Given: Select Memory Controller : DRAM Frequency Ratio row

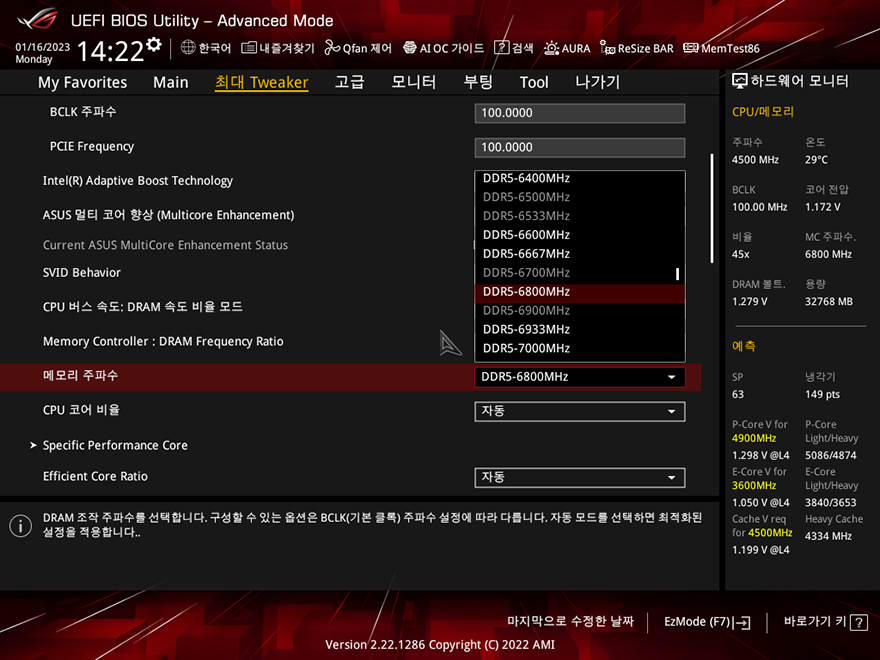Looking at the screenshot, I should pos(163,341).
